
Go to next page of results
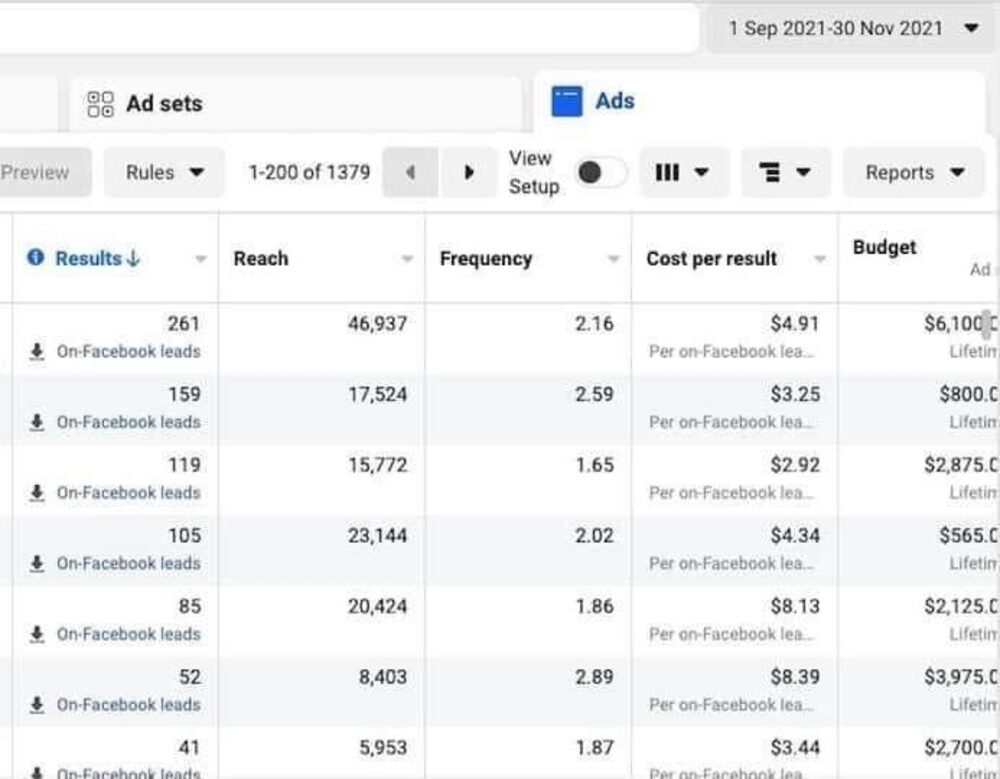[x=468, y=172]
